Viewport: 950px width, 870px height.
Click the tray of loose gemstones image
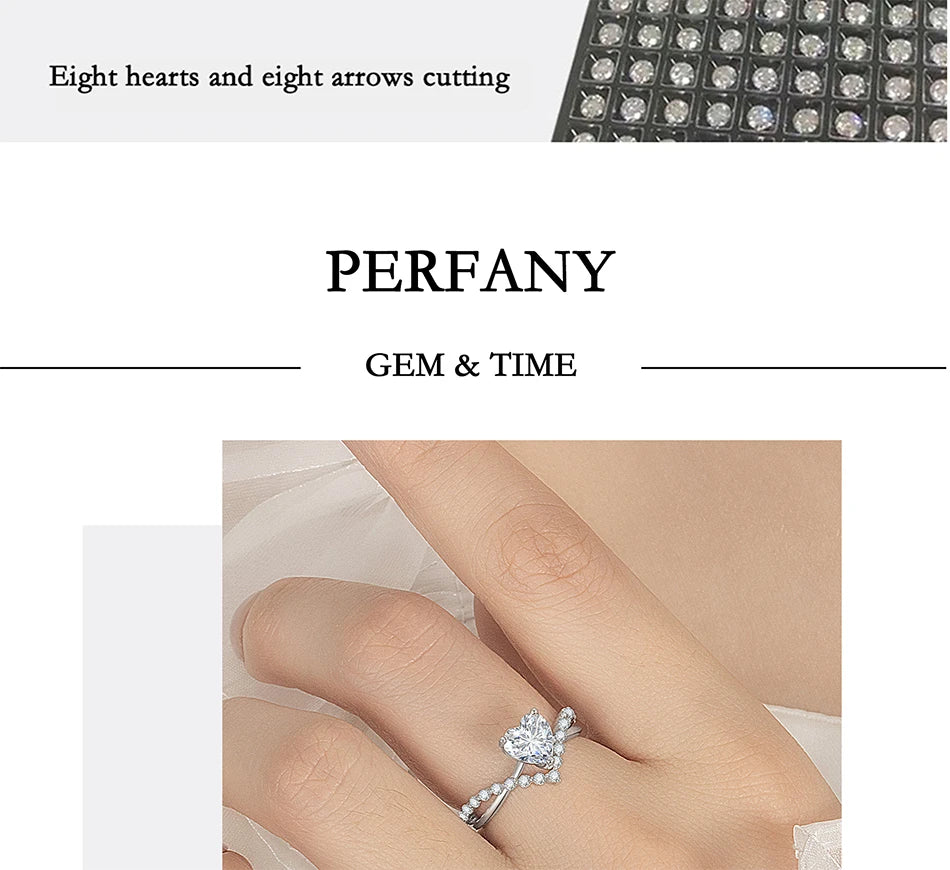pyautogui.click(x=749, y=71)
